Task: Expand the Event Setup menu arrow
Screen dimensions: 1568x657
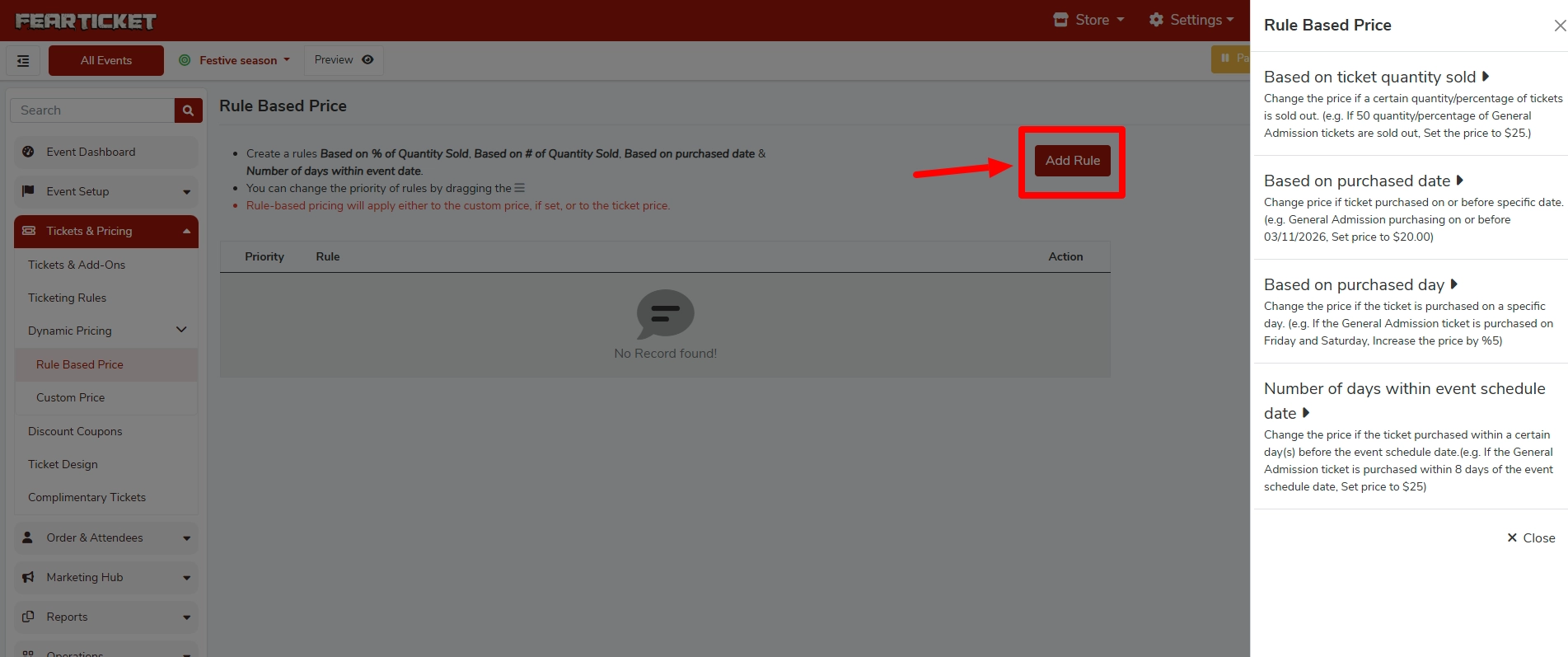Action: [187, 192]
